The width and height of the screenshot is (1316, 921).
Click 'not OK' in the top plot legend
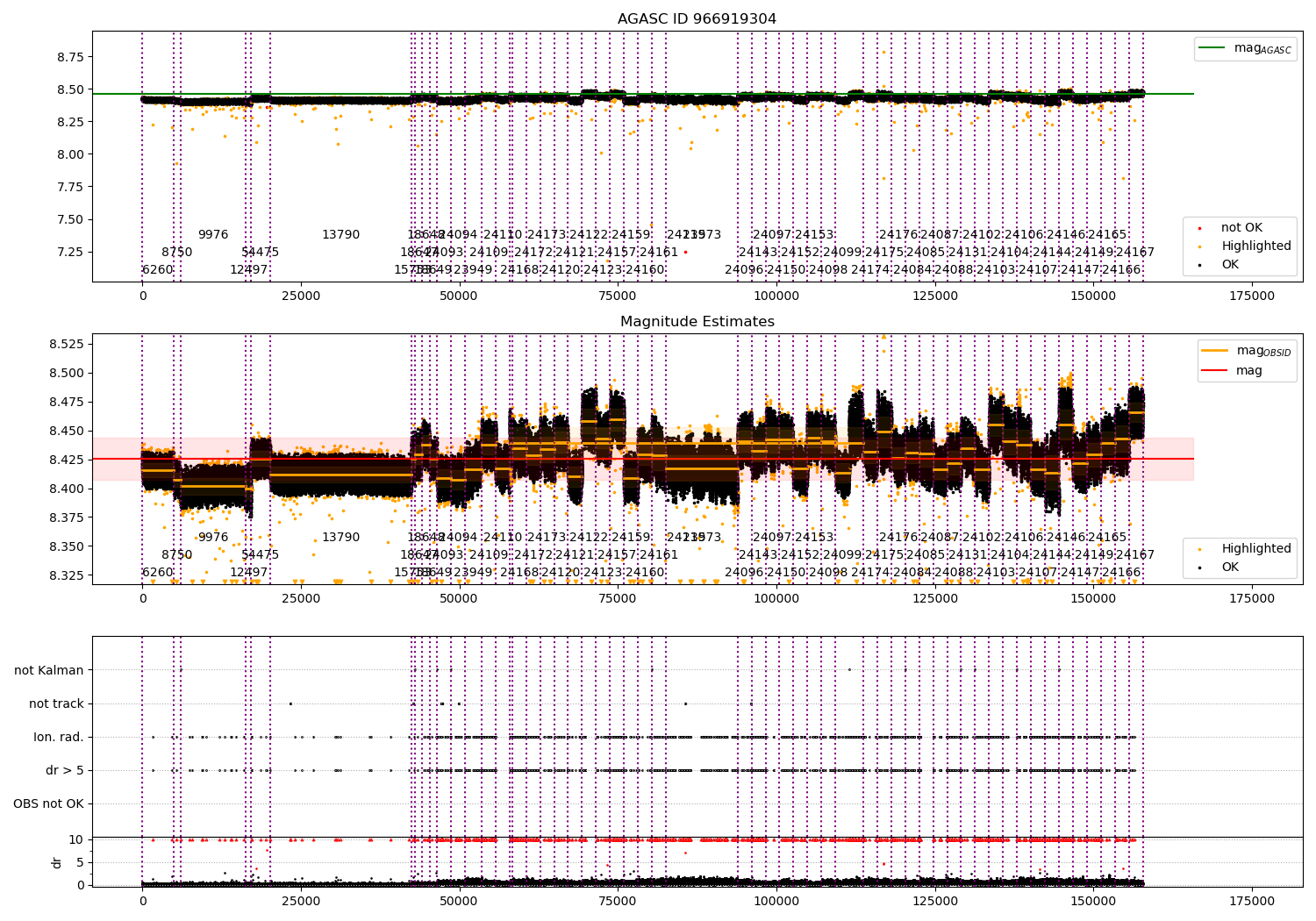[x=1241, y=228]
